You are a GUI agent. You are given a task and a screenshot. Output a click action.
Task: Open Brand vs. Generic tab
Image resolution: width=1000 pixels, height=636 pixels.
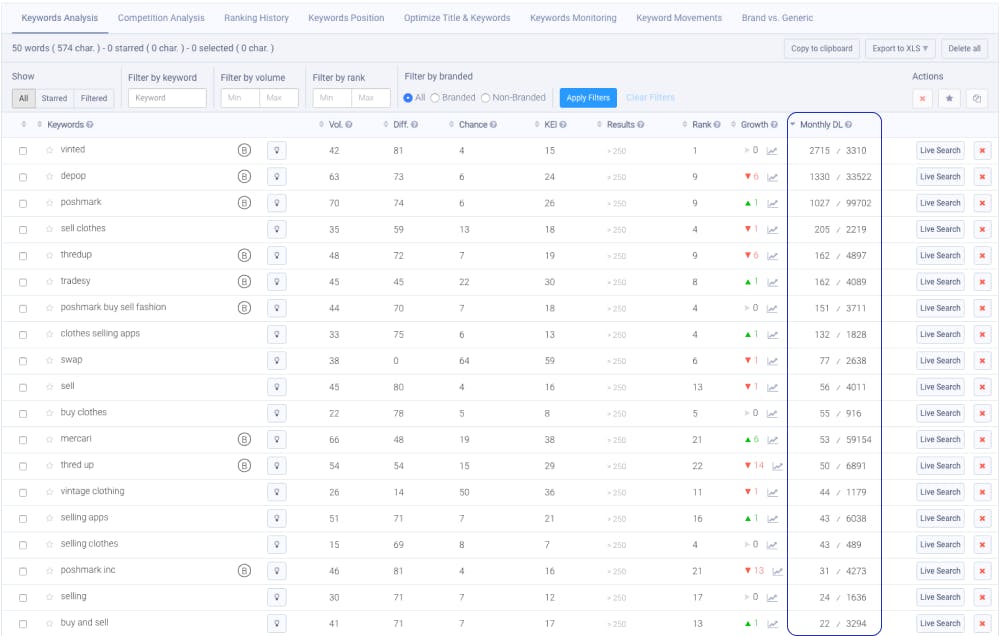tap(777, 18)
